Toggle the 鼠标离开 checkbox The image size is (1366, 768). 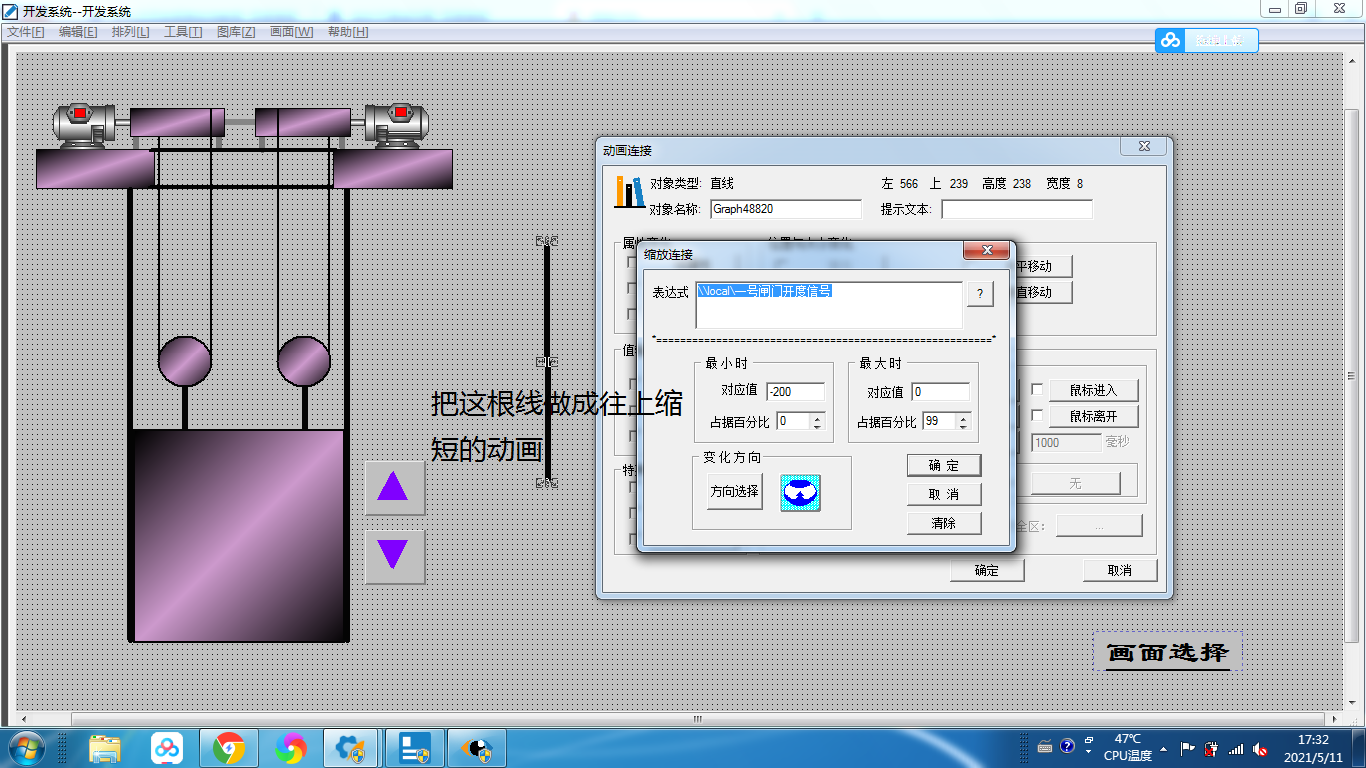coord(1037,415)
